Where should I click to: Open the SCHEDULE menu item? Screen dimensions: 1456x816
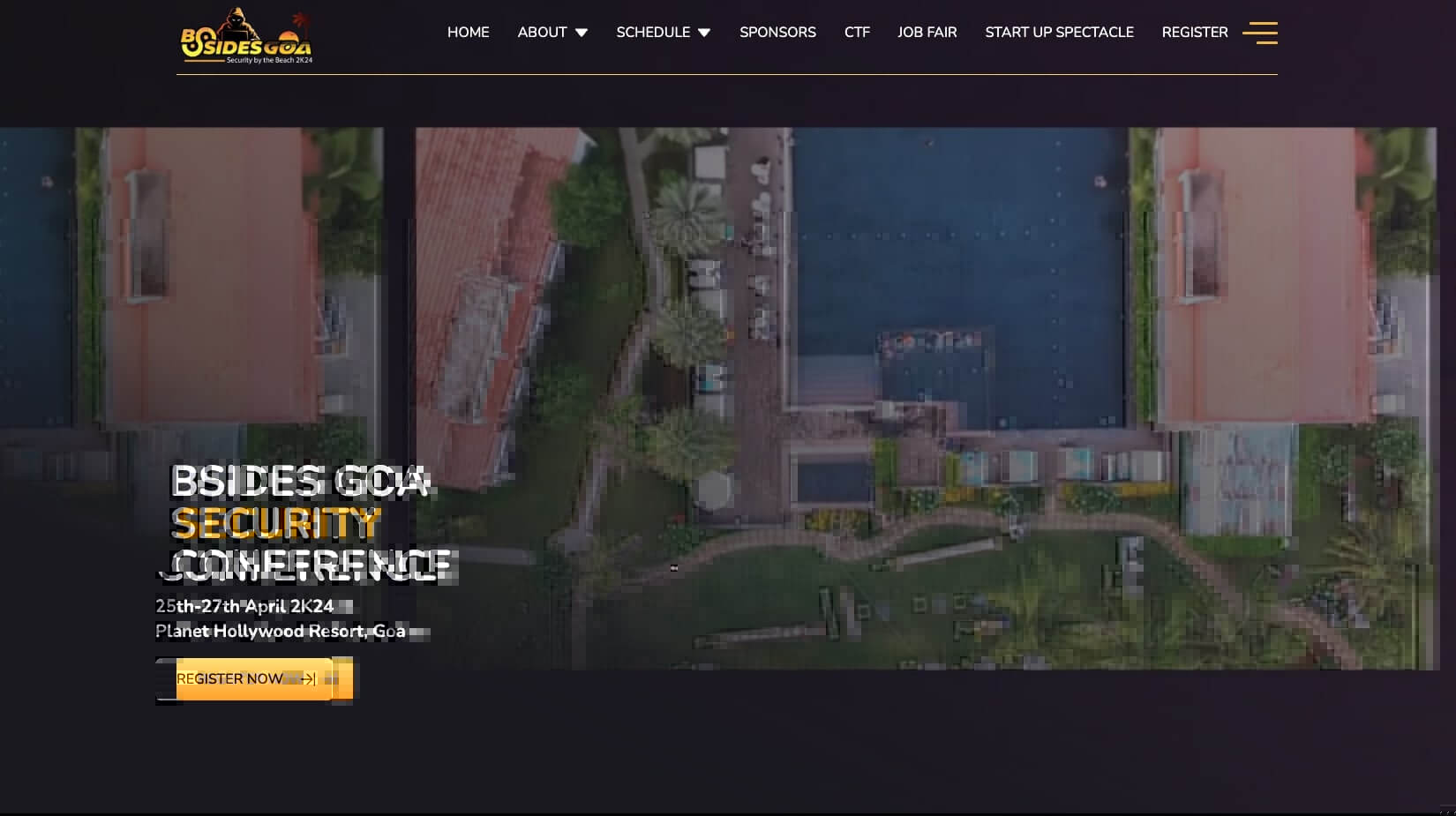653,32
